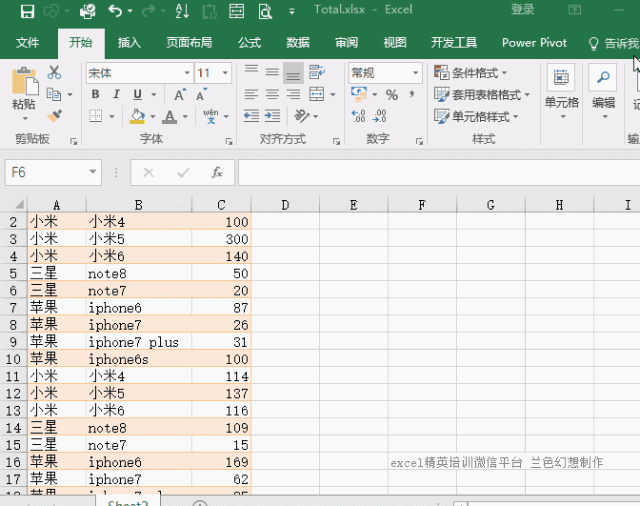The image size is (640, 506).
Task: Open the 宋体 font name dropdown
Action: coord(187,73)
